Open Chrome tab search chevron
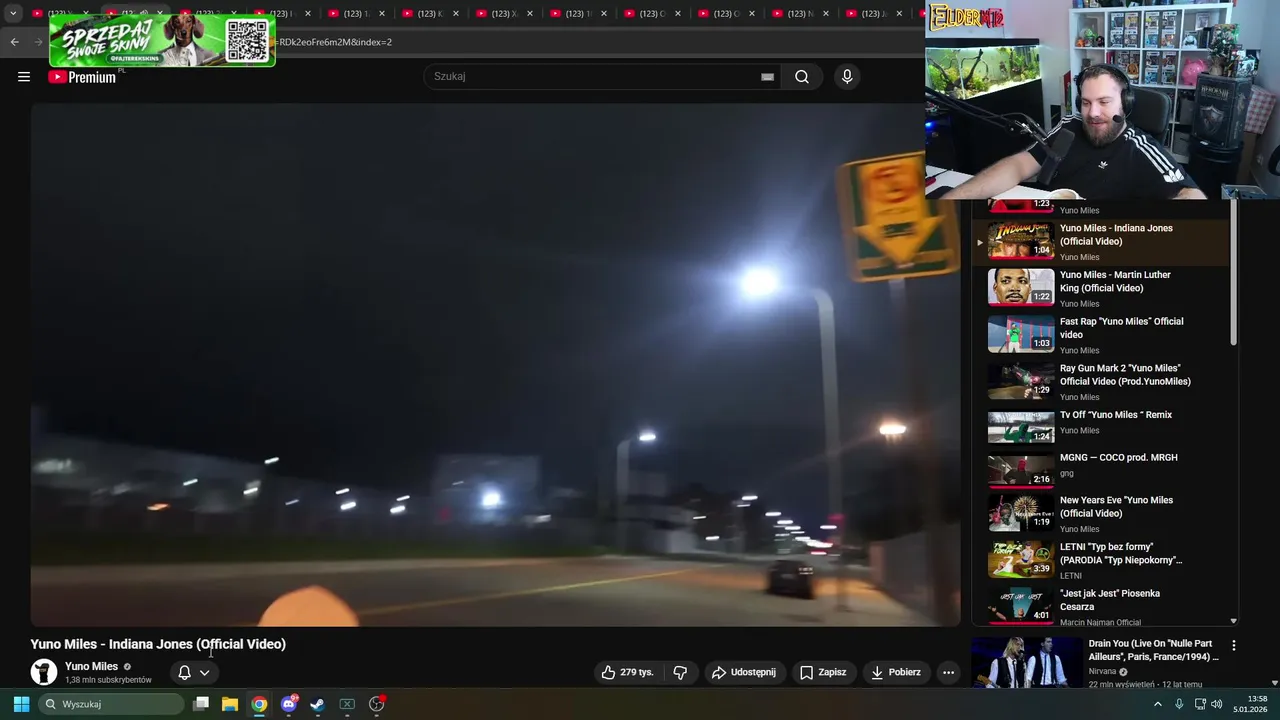 point(13,13)
